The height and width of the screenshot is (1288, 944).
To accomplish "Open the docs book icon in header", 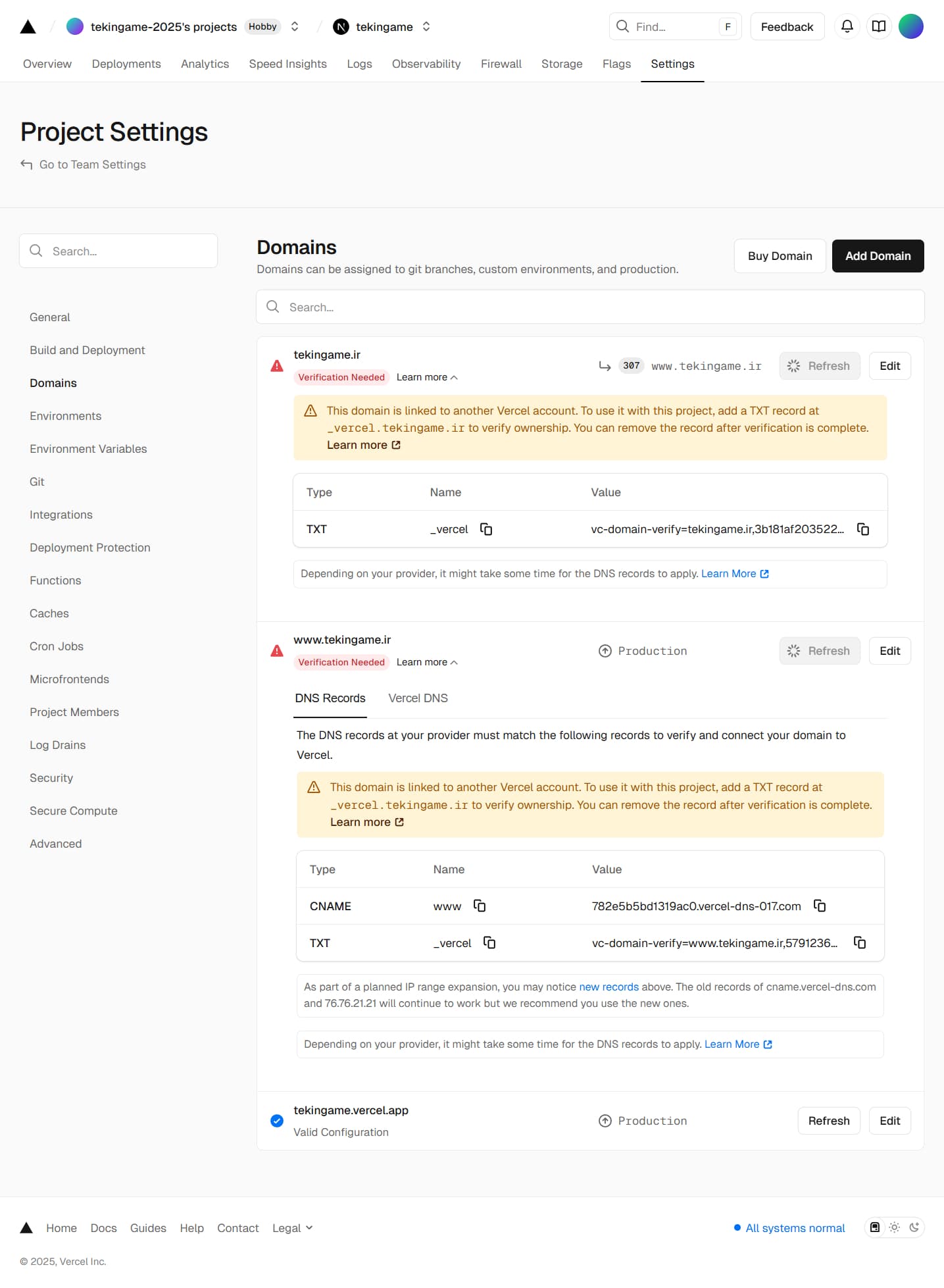I will pos(879,26).
